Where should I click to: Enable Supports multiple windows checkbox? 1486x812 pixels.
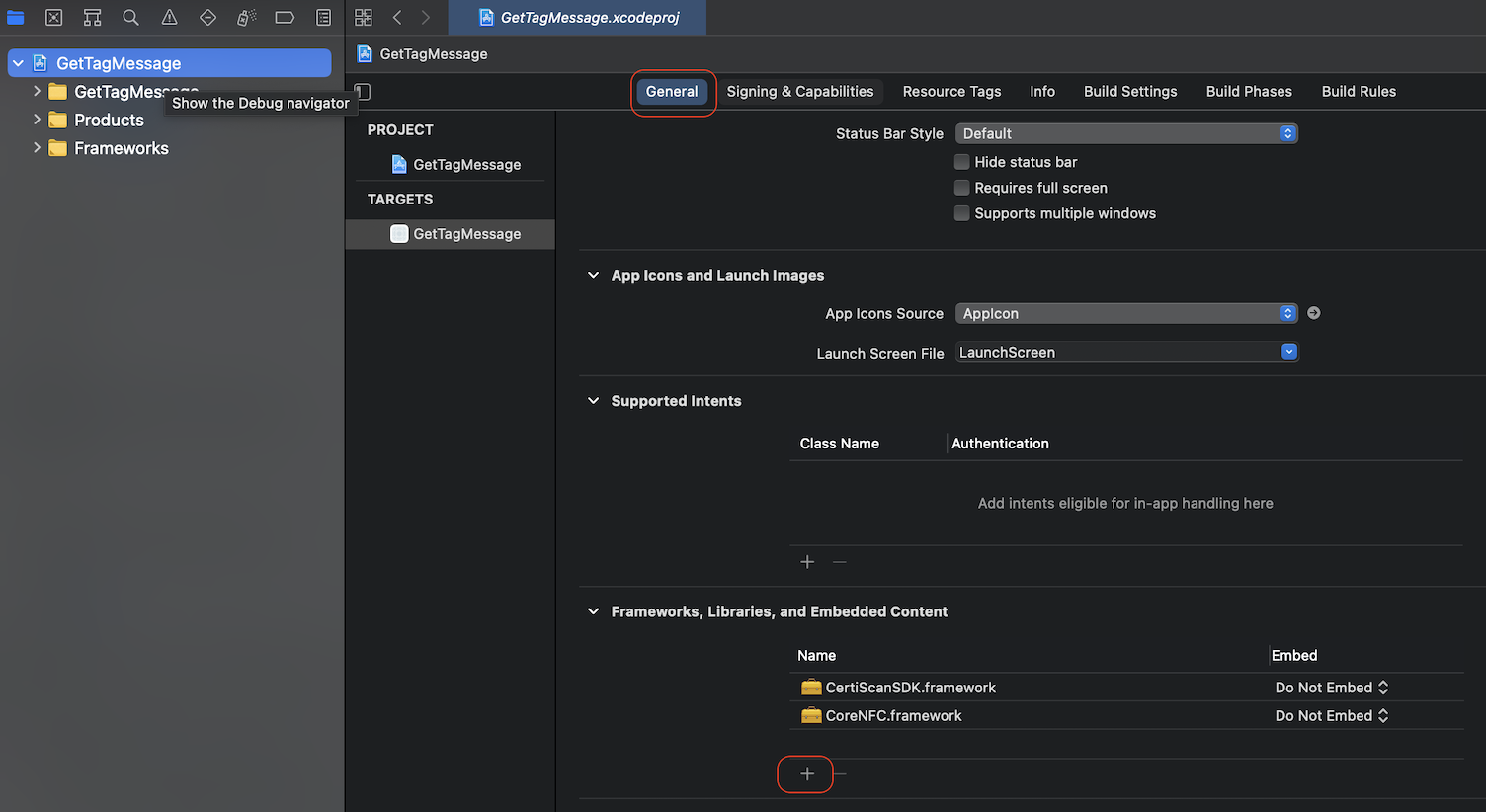pyautogui.click(x=961, y=213)
